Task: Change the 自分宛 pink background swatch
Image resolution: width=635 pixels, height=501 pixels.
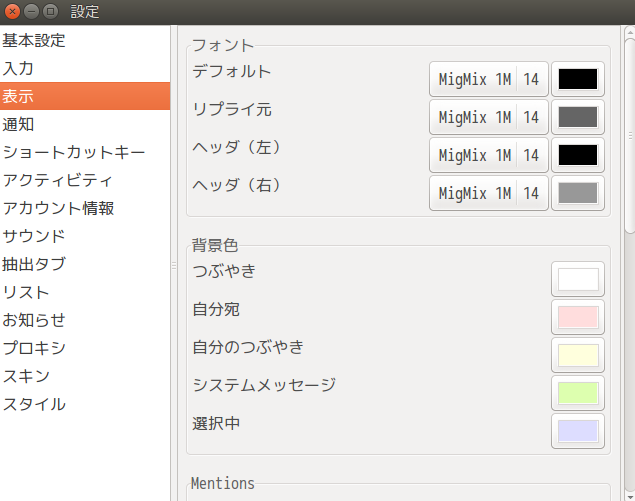Action: coord(578,317)
